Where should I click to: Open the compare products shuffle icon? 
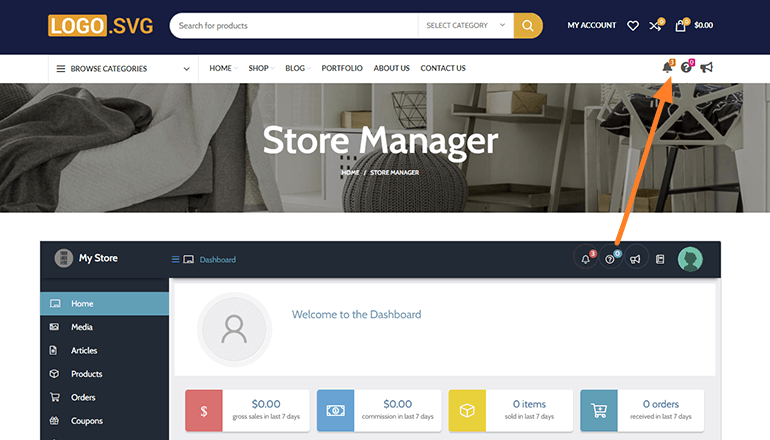click(656, 25)
